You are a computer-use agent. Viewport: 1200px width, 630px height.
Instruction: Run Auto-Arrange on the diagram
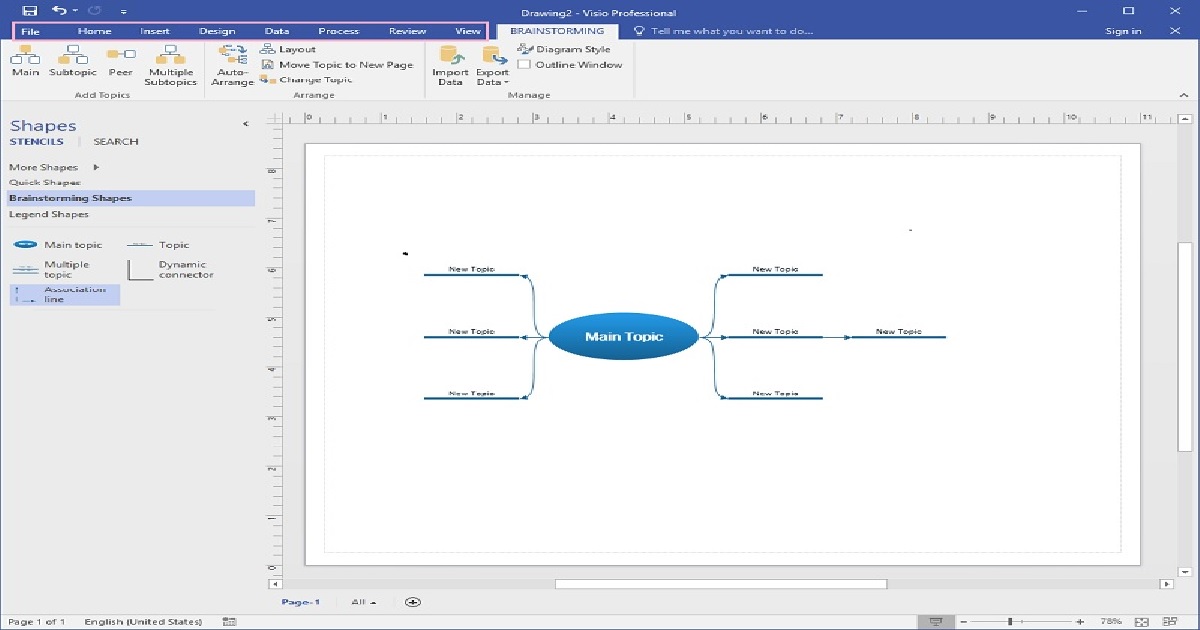click(x=232, y=65)
